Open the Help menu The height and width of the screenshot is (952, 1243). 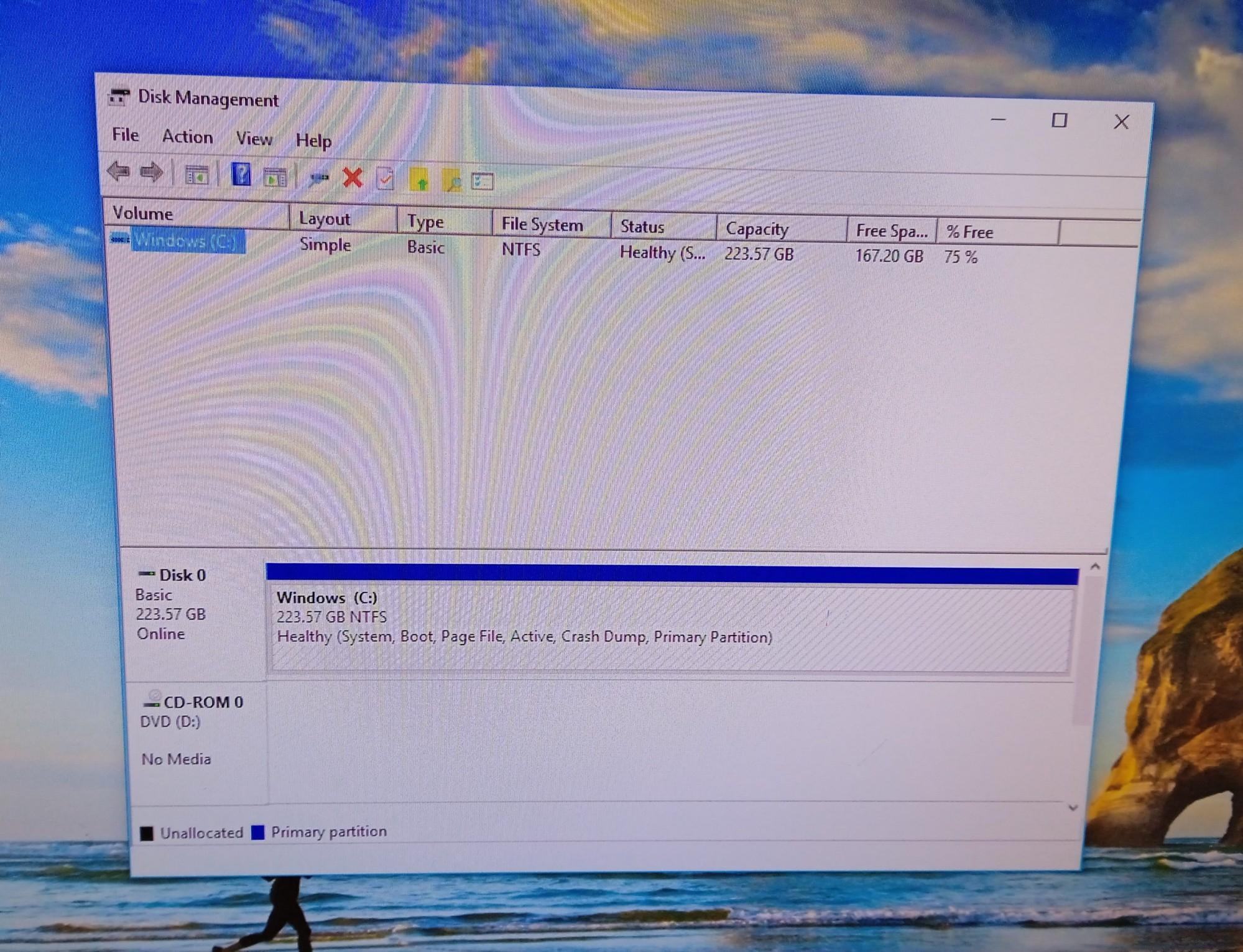click(313, 141)
